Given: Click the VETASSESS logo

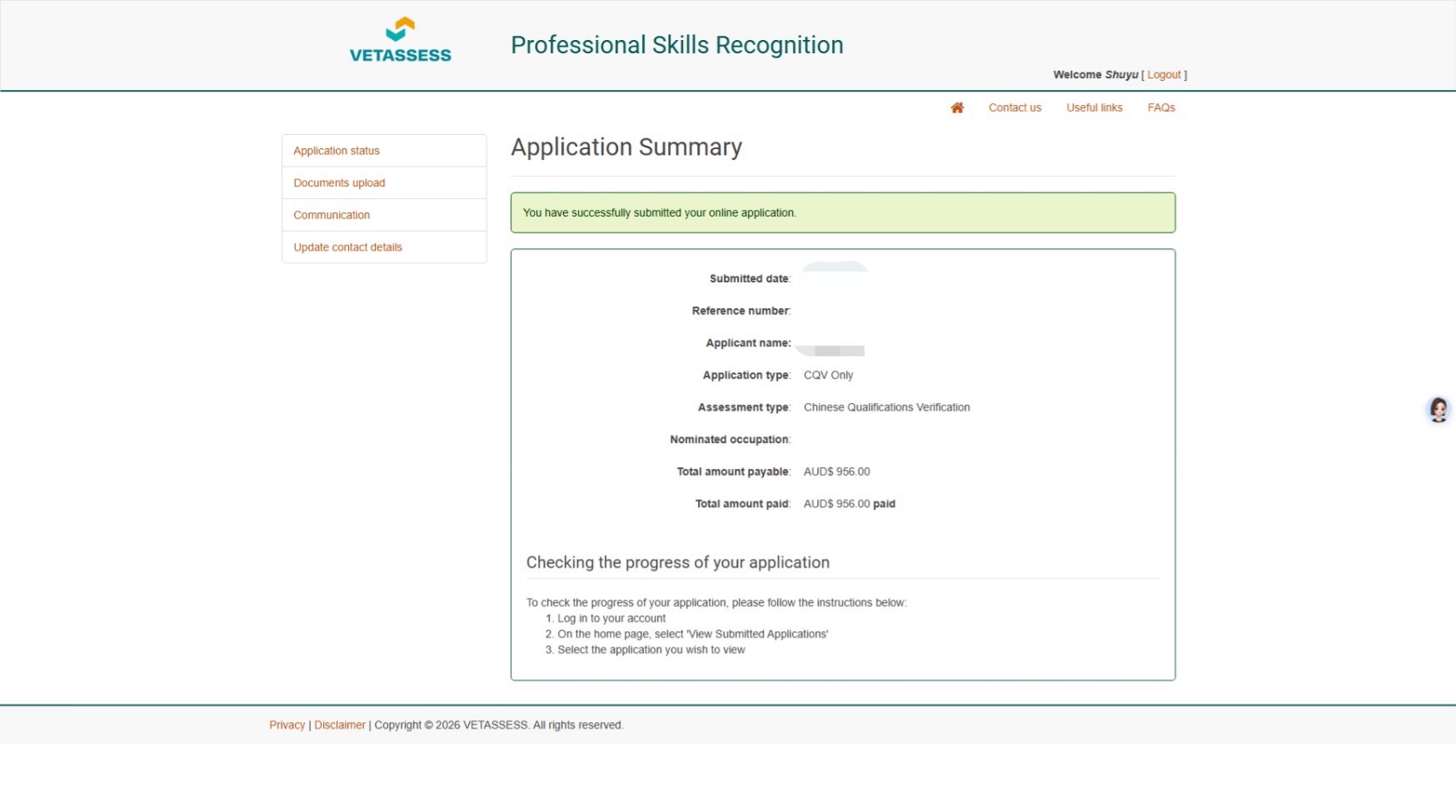Looking at the screenshot, I should click(401, 41).
